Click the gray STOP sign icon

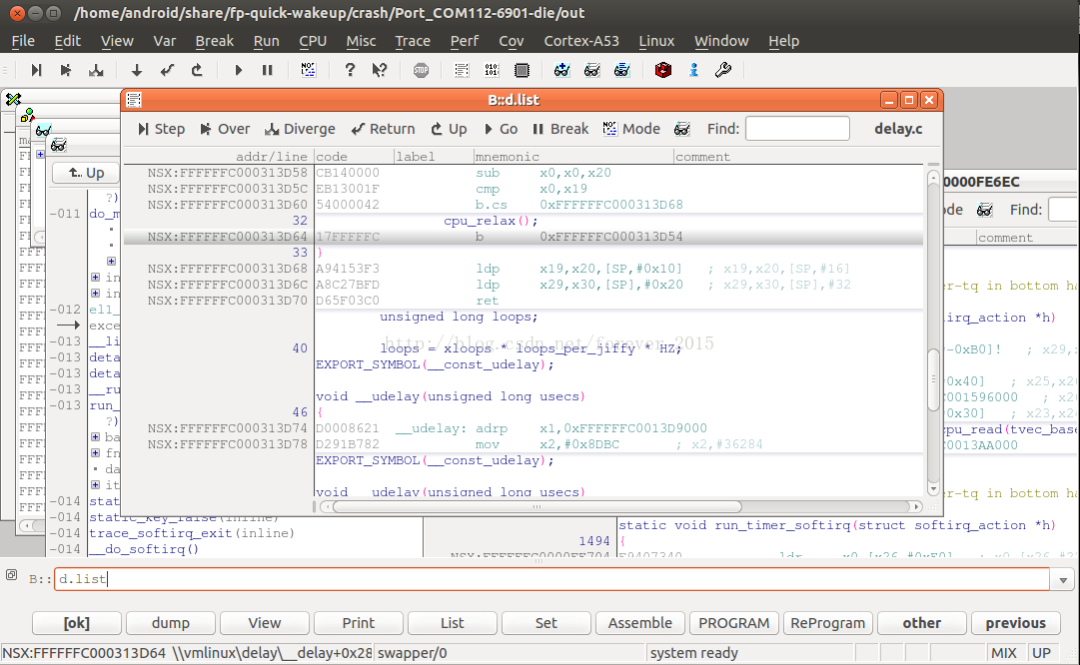(421, 70)
